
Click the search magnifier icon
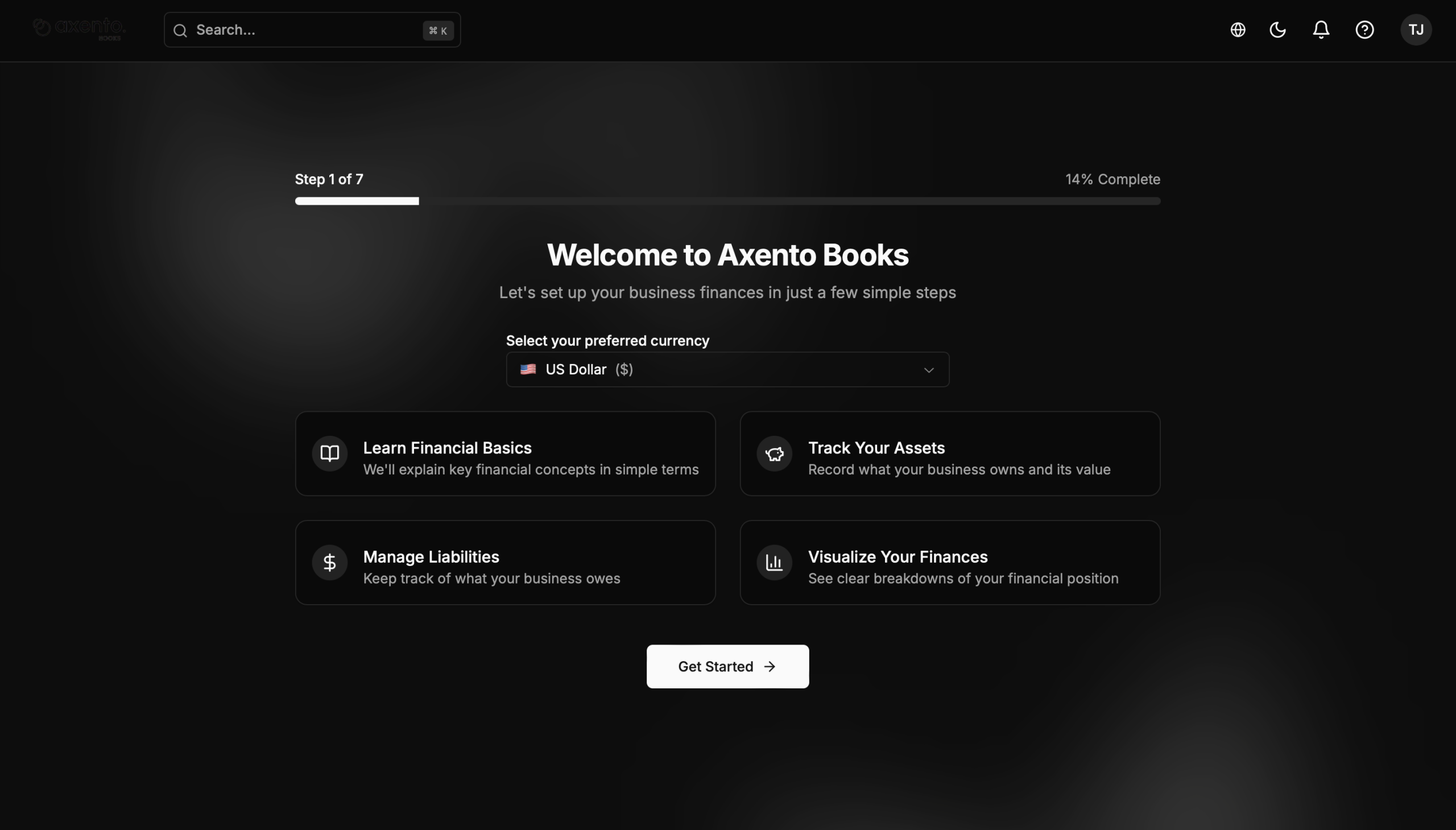[x=181, y=30]
